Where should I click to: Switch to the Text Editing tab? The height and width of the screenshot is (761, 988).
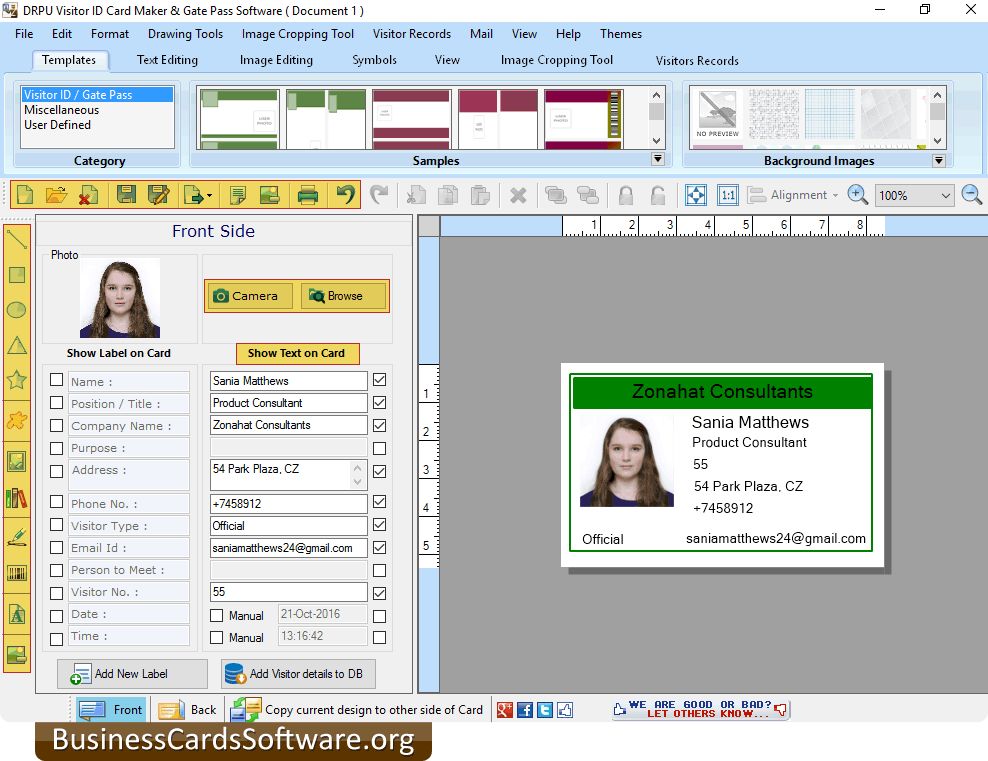coord(167,60)
